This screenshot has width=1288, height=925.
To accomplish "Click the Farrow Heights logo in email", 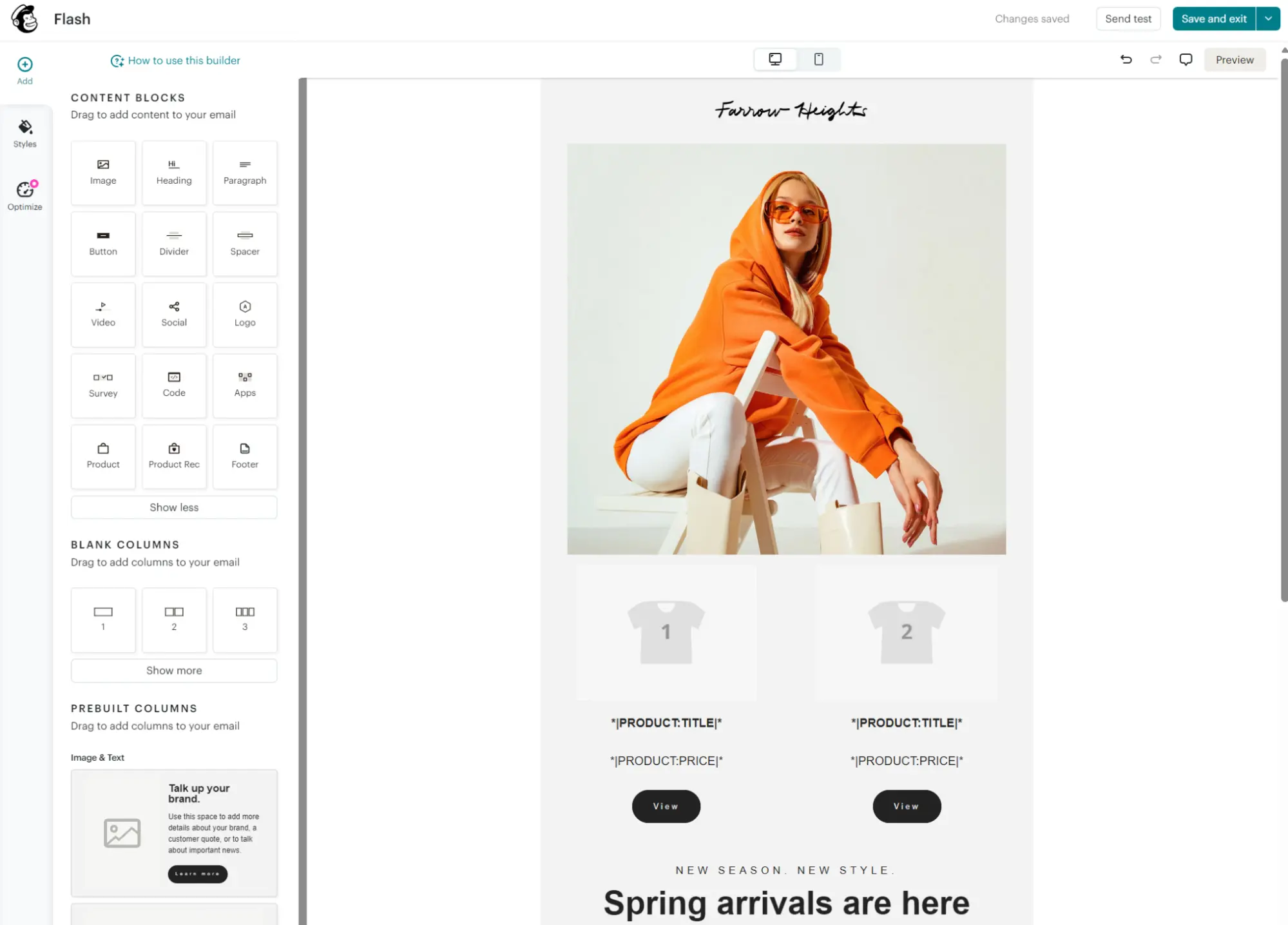I will click(791, 110).
